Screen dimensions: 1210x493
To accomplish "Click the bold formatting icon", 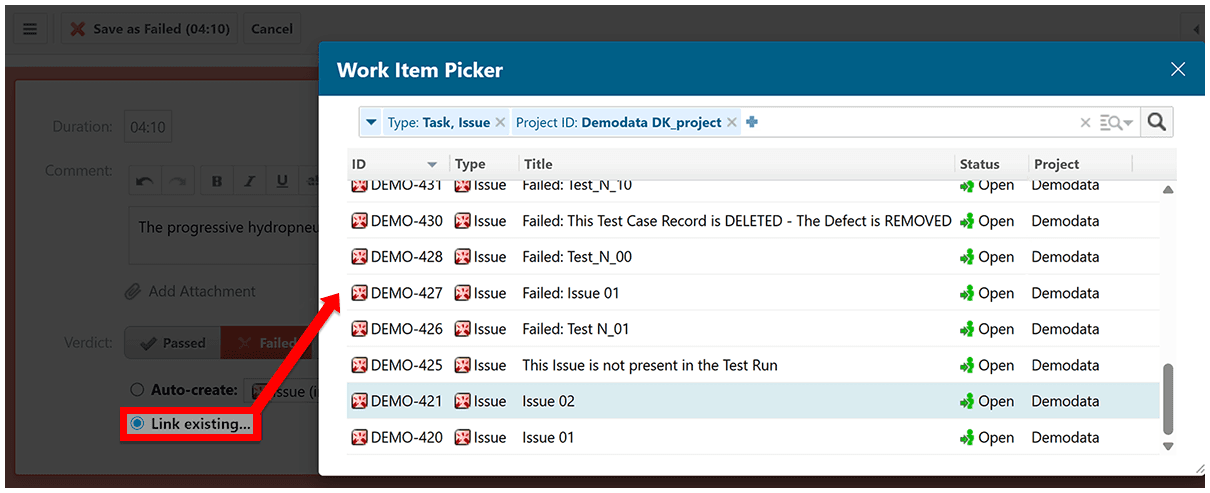I will 216,181.
